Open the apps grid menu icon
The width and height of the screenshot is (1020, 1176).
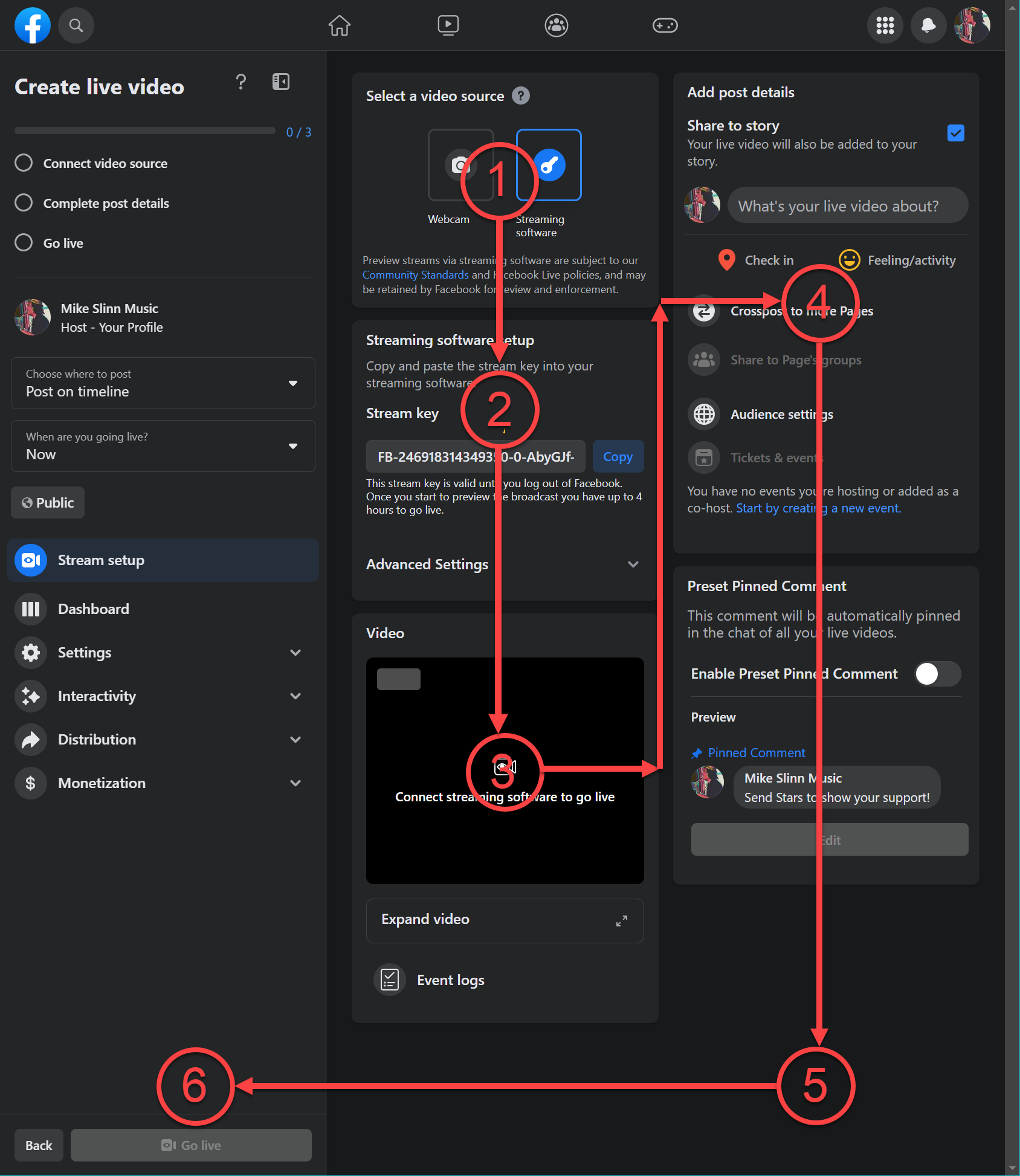[x=885, y=25]
